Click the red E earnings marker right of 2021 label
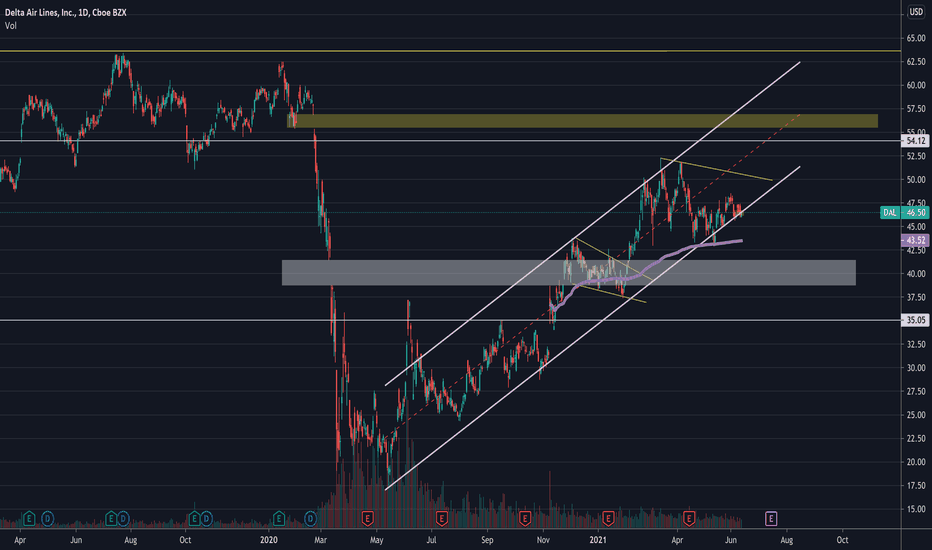The image size is (932, 550). tap(608, 518)
